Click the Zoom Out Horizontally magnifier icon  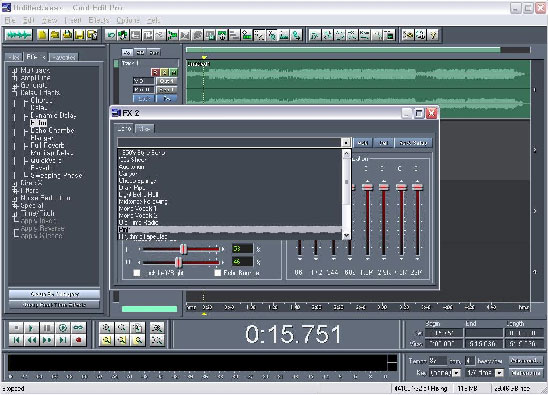122,328
